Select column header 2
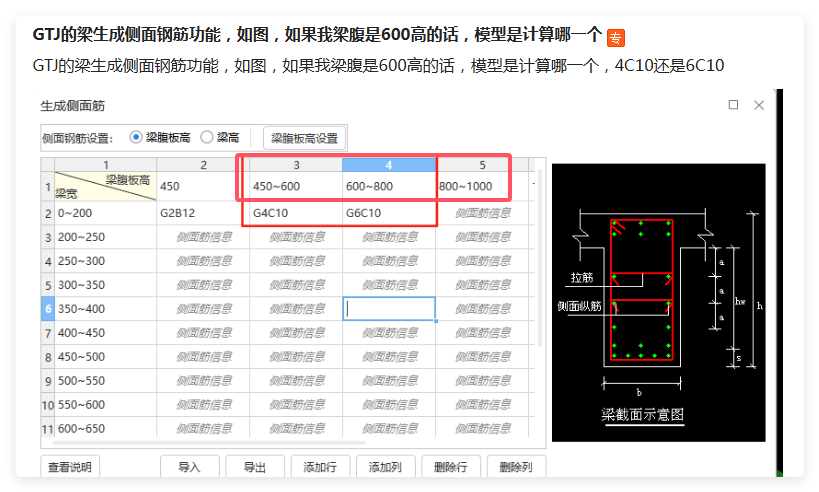Screen dimensions: 819x492 203,165
